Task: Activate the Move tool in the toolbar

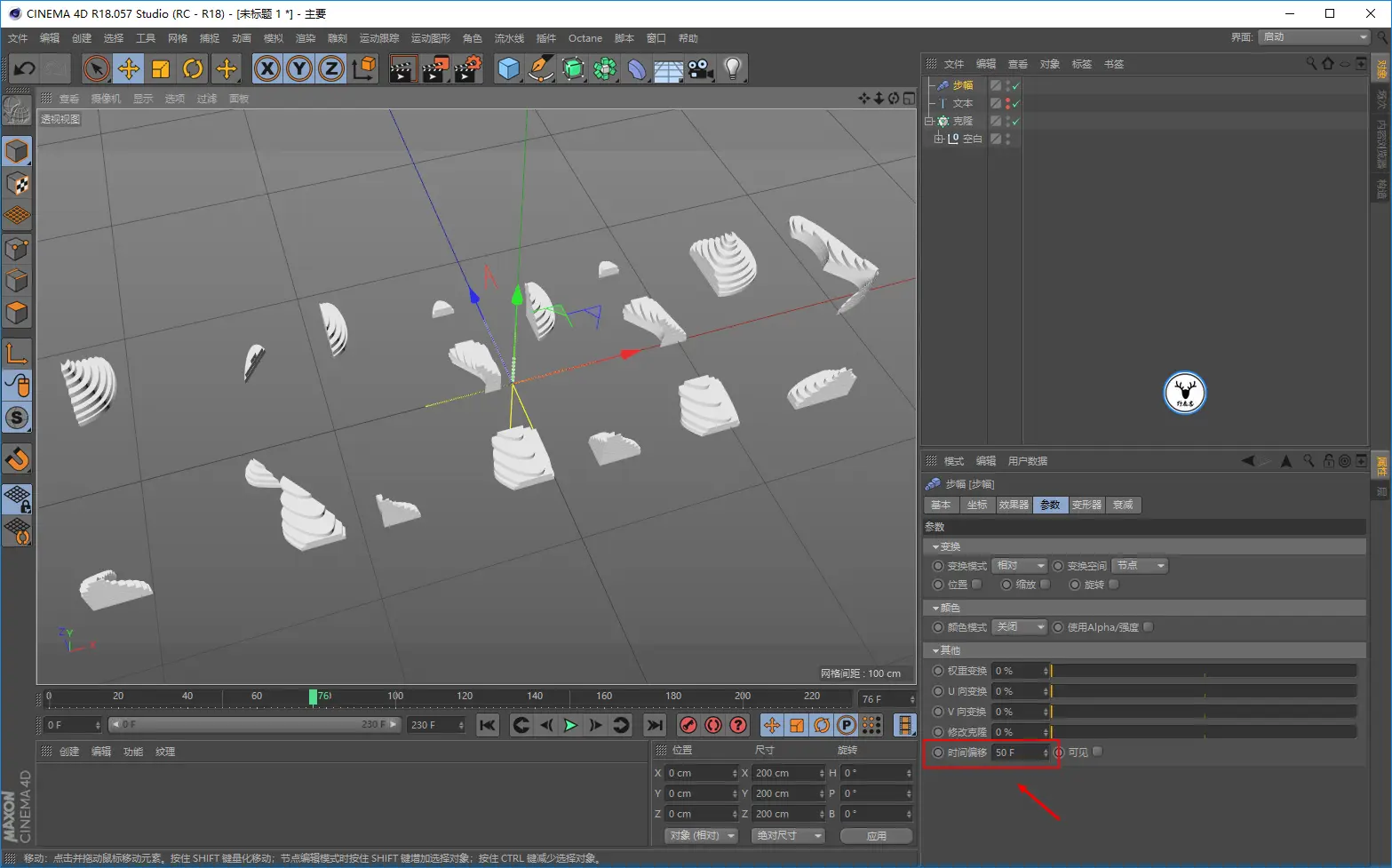Action: pyautogui.click(x=129, y=68)
